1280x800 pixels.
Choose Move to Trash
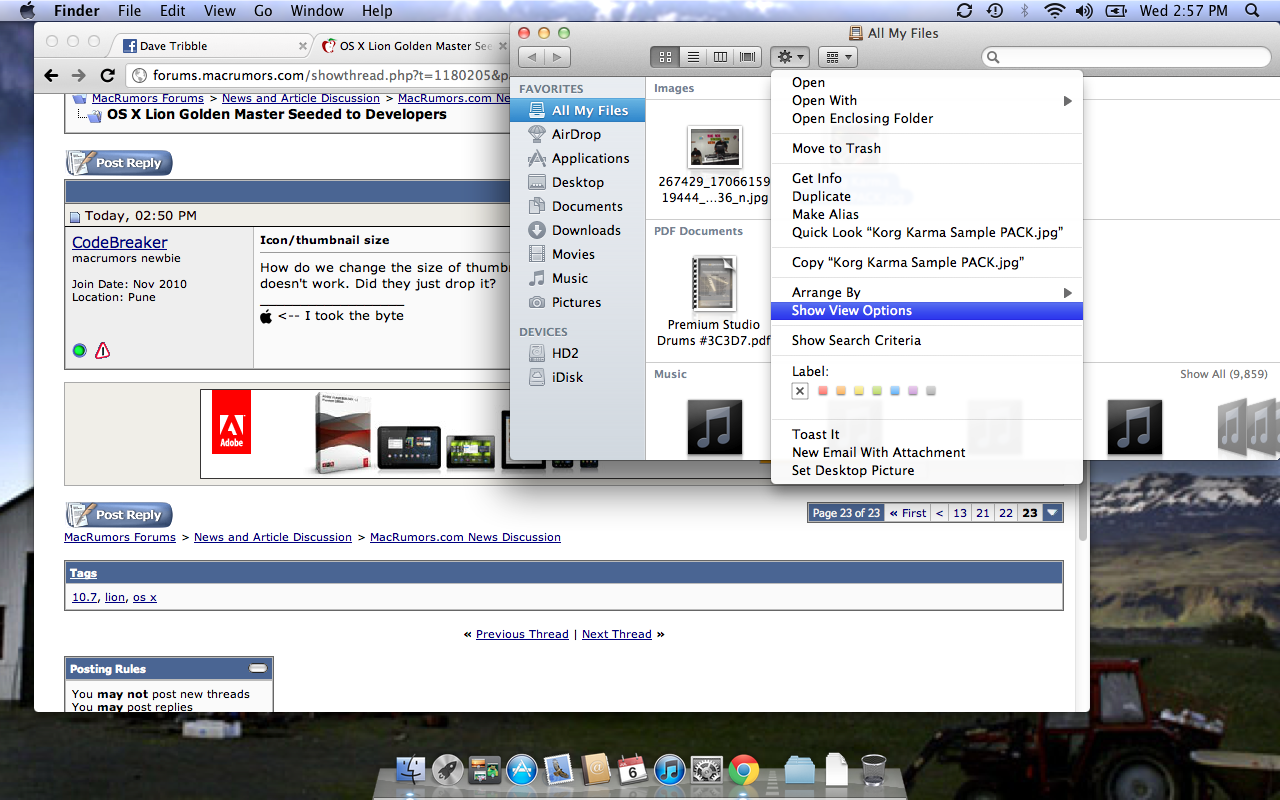(927, 149)
